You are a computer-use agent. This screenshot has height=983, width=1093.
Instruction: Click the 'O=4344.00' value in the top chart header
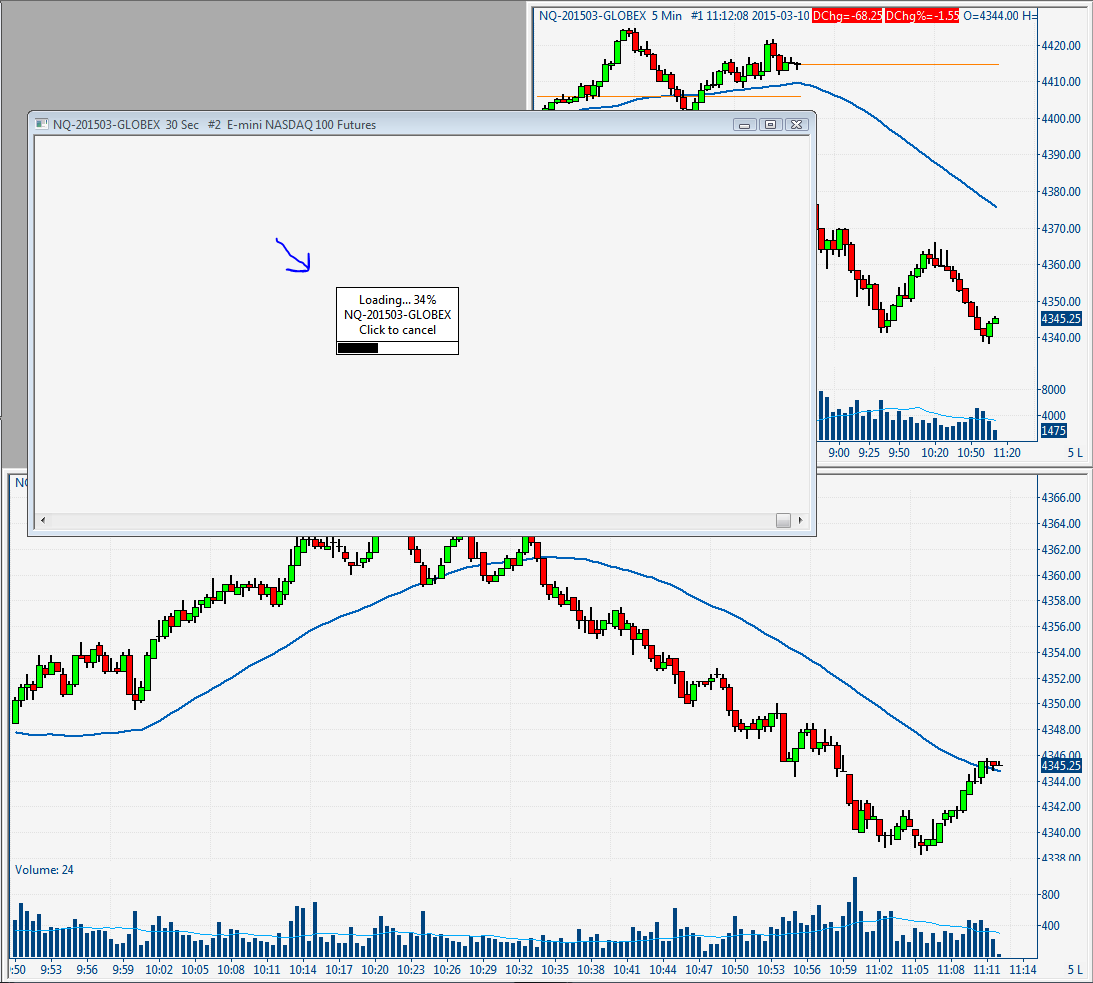(x=991, y=15)
